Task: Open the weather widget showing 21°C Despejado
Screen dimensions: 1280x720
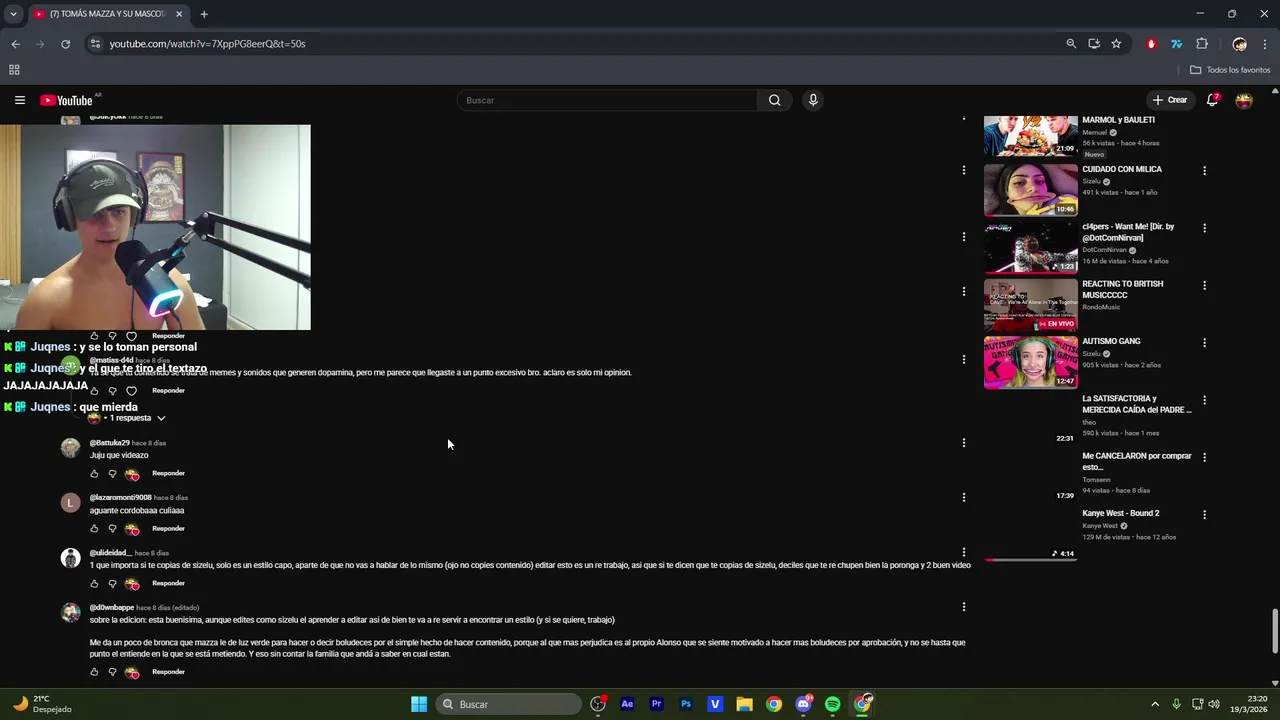Action: pyautogui.click(x=42, y=704)
